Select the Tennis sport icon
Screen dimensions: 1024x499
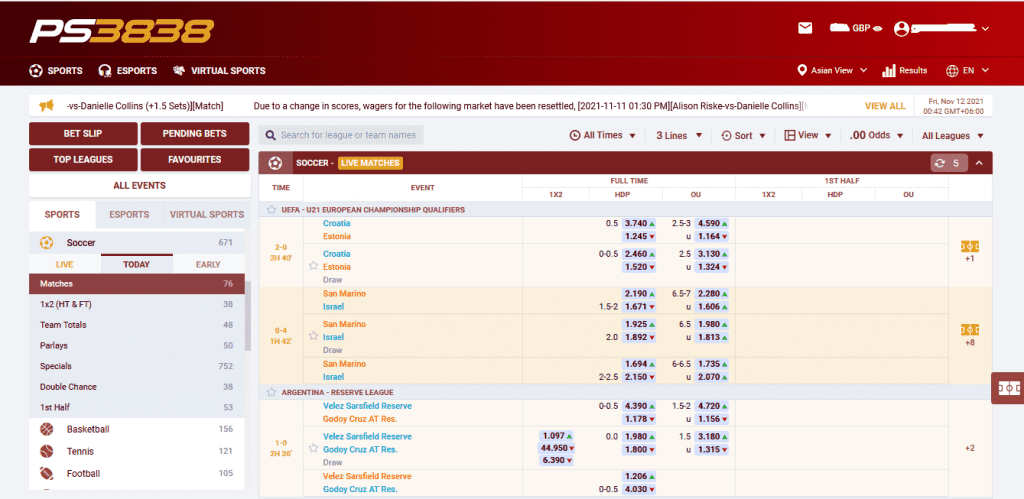point(47,451)
